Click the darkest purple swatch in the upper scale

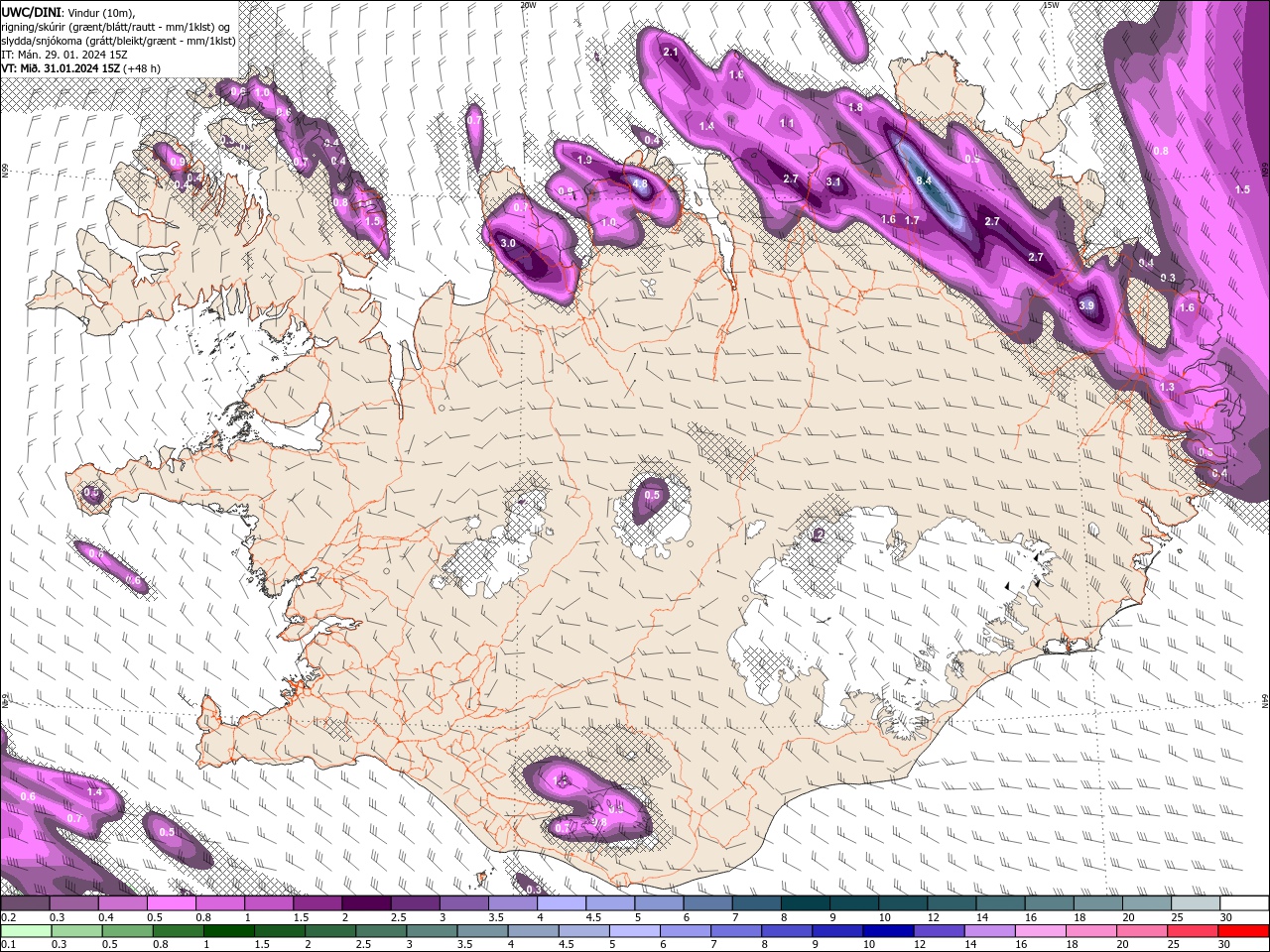pos(365,903)
